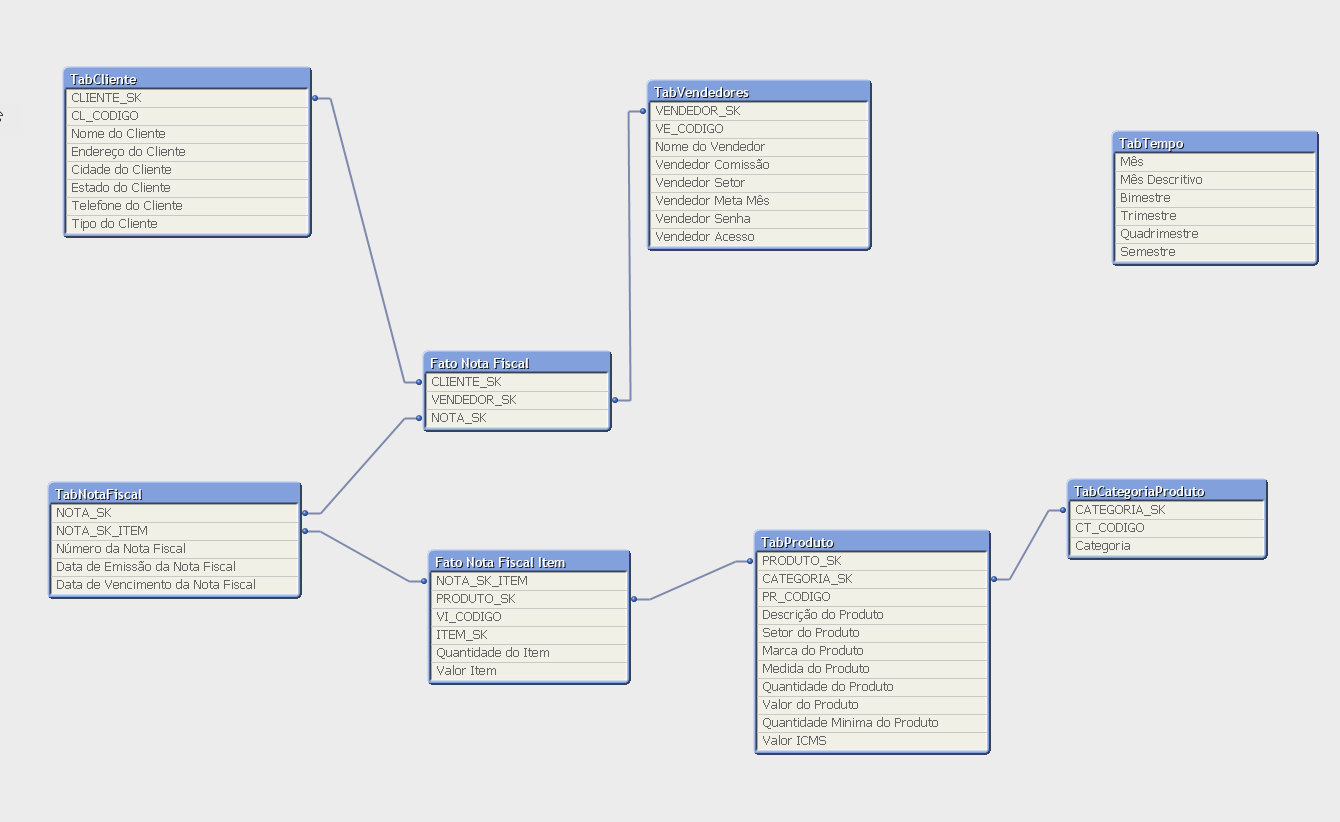Viewport: 1340px width, 822px height.
Task: Click the Vendedor Acesso field
Action: point(759,237)
